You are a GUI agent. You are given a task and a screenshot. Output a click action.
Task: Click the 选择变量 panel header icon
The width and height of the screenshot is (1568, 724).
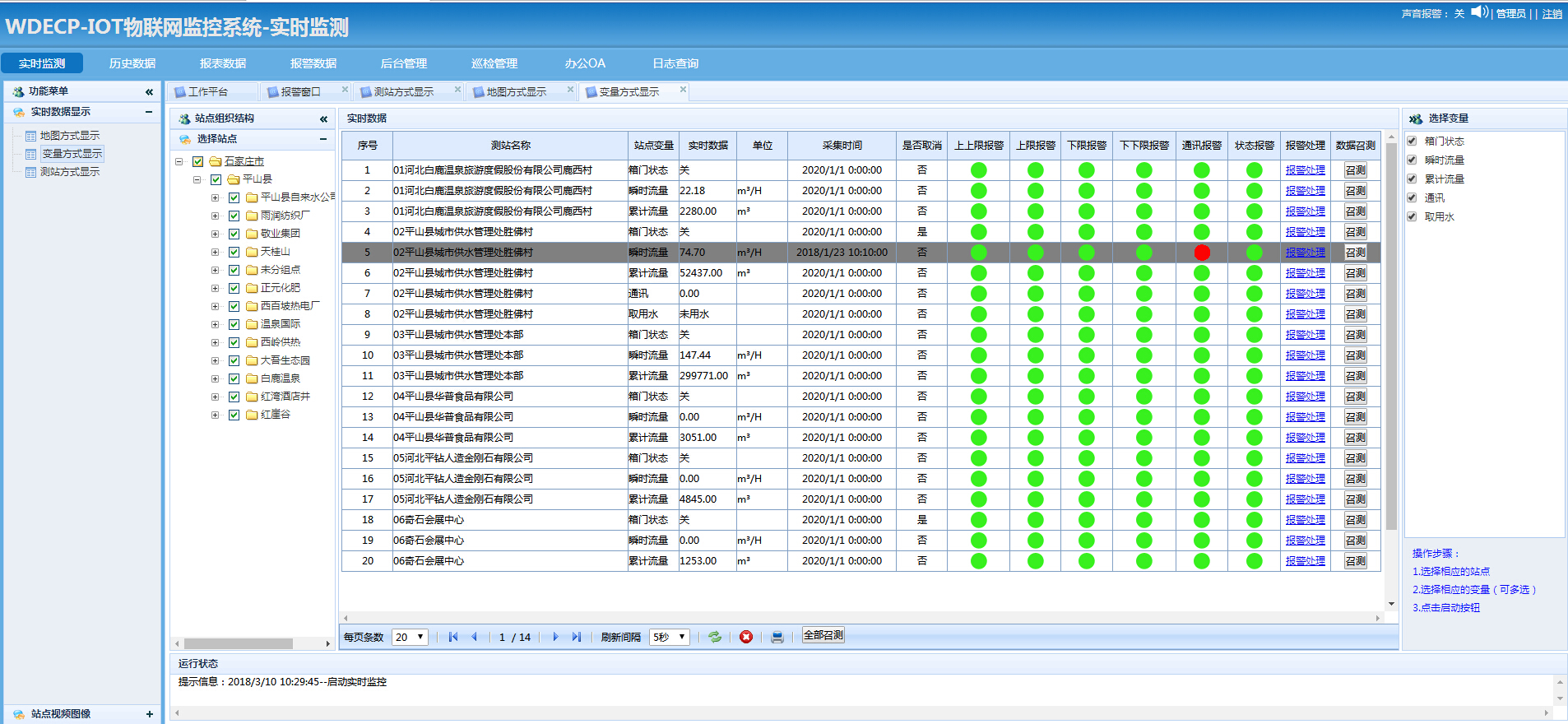click(x=1416, y=119)
